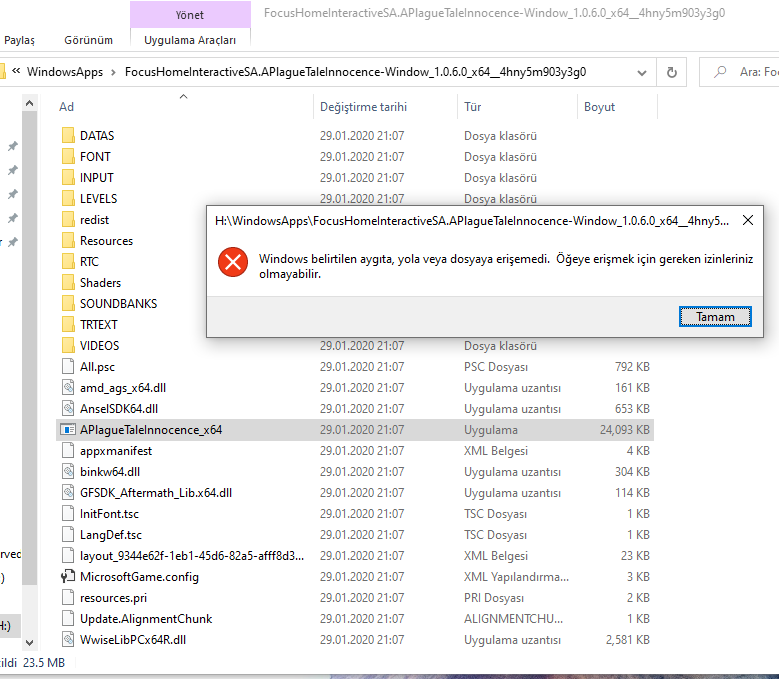Image resolution: width=779 pixels, height=679 pixels.
Task: Sort by Değiştirme tarihi column header
Action: tap(363, 107)
